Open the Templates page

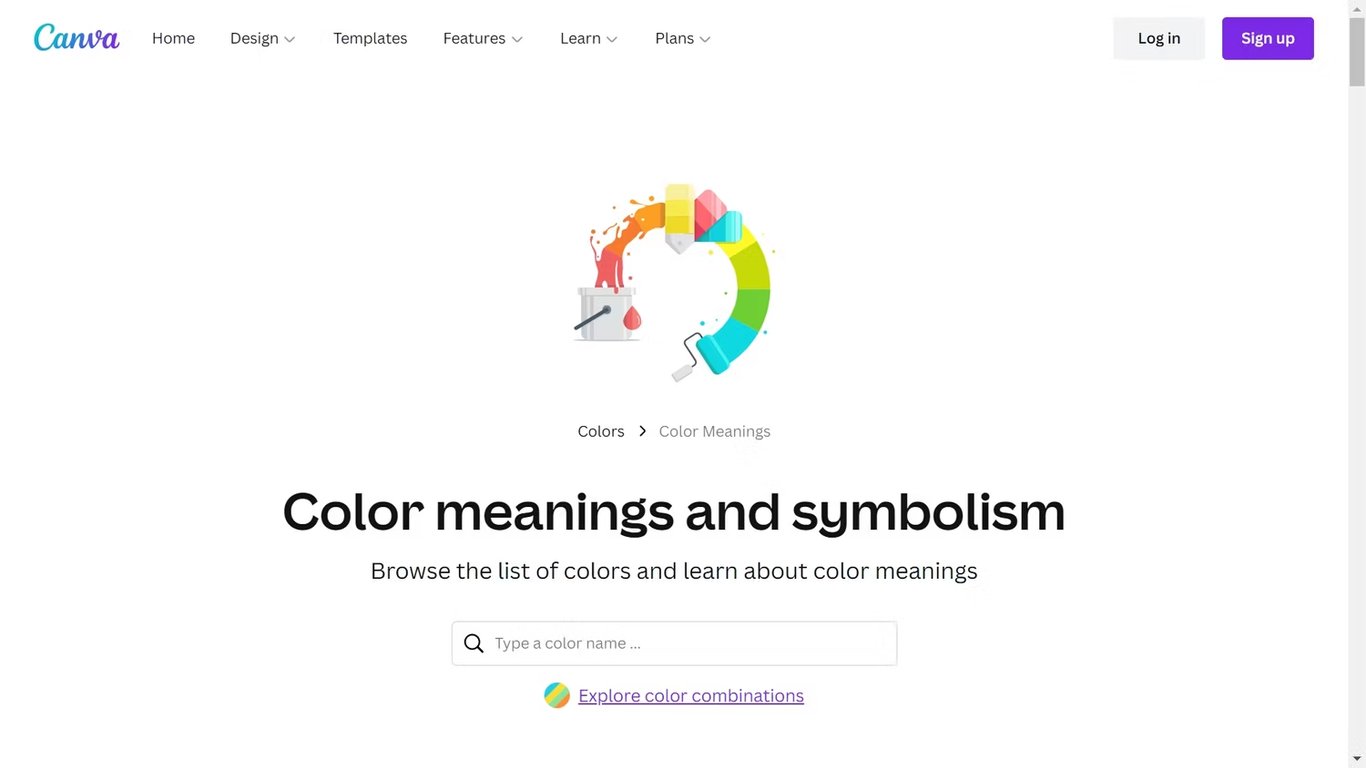pos(370,38)
